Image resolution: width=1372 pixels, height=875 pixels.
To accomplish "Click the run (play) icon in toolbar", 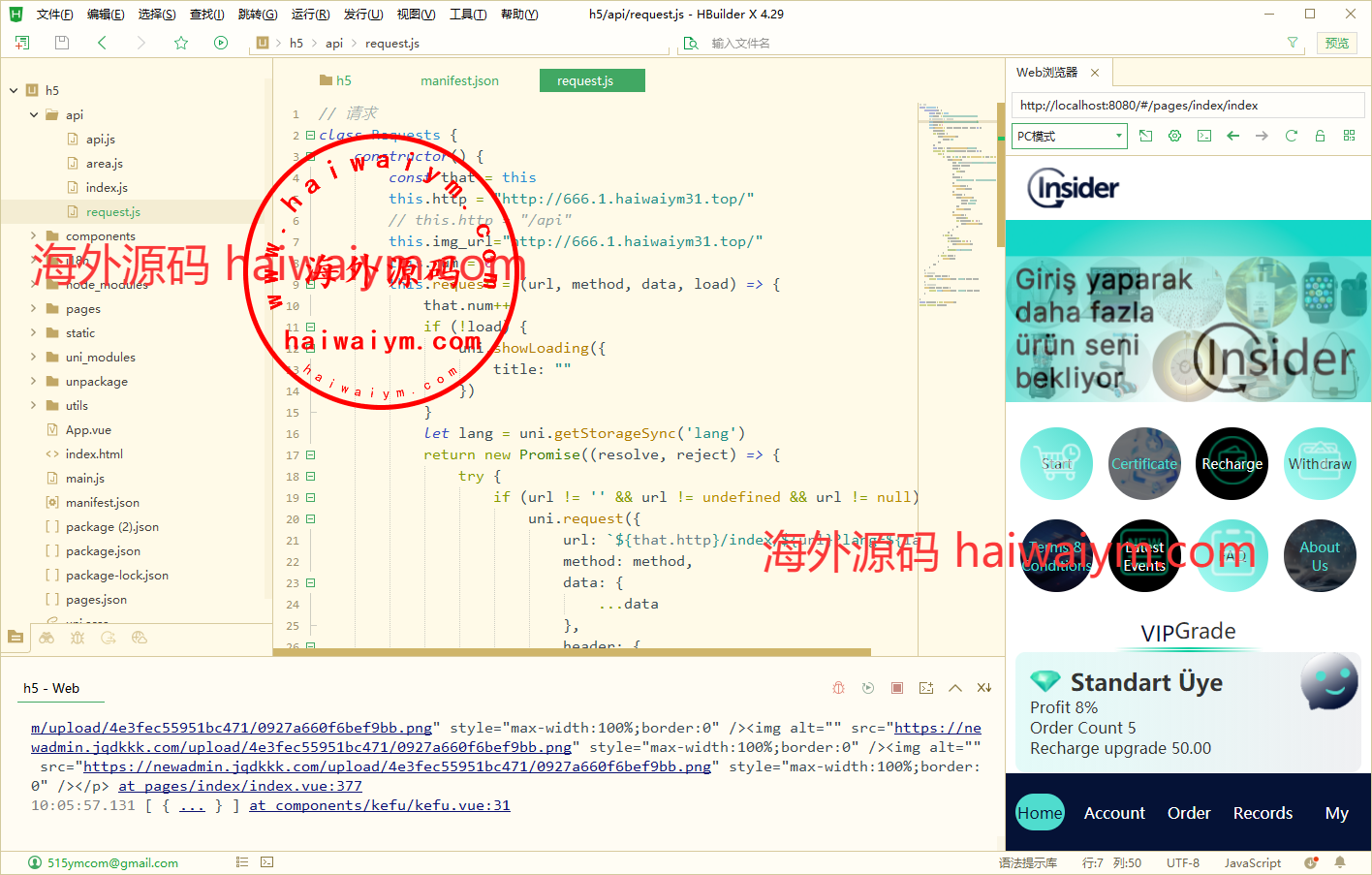I will [x=221, y=43].
